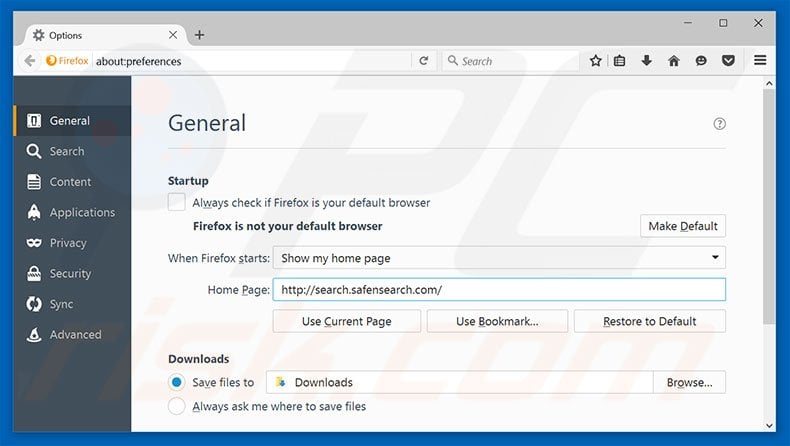Maximize the Firefox window
Image resolution: width=790 pixels, height=446 pixels.
723,23
